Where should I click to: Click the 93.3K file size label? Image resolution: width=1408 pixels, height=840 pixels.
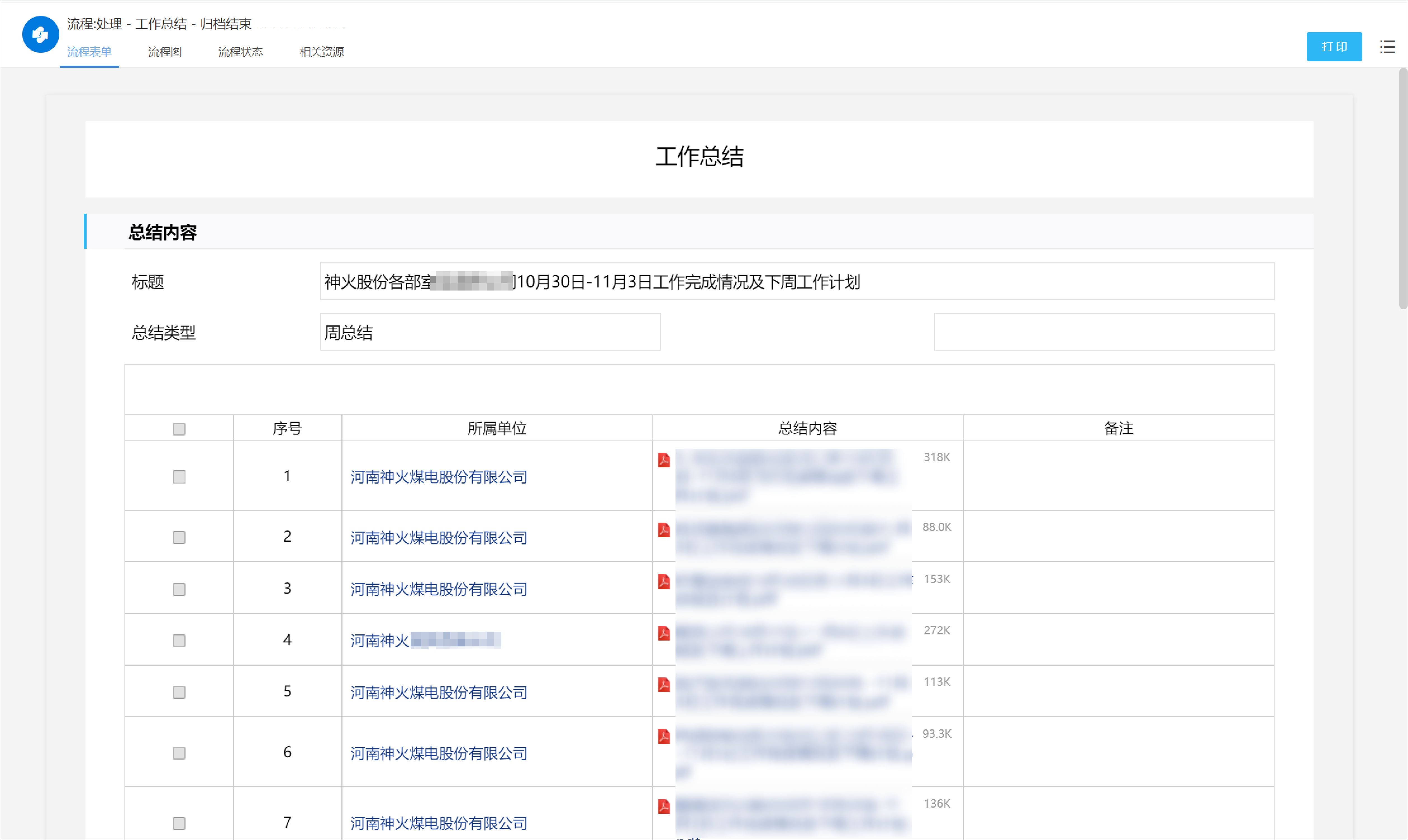pos(937,734)
